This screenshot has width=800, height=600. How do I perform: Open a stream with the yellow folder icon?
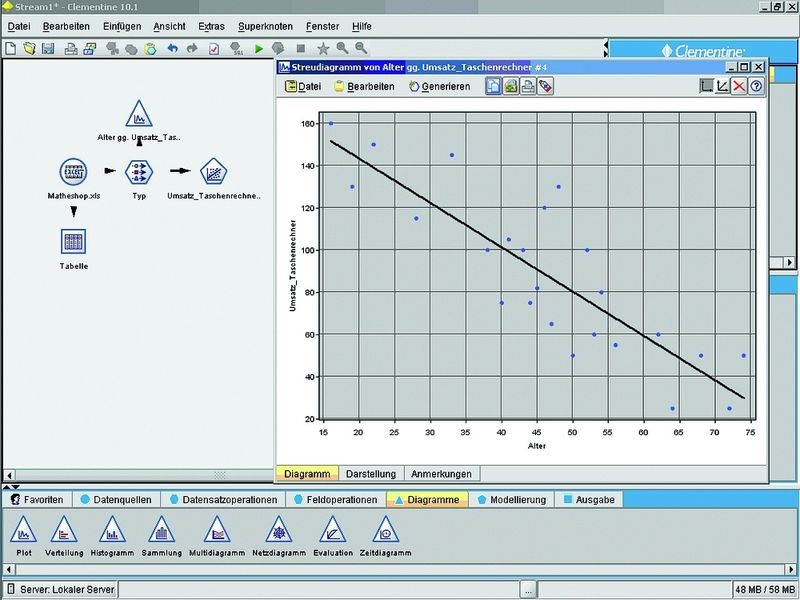[x=29, y=48]
